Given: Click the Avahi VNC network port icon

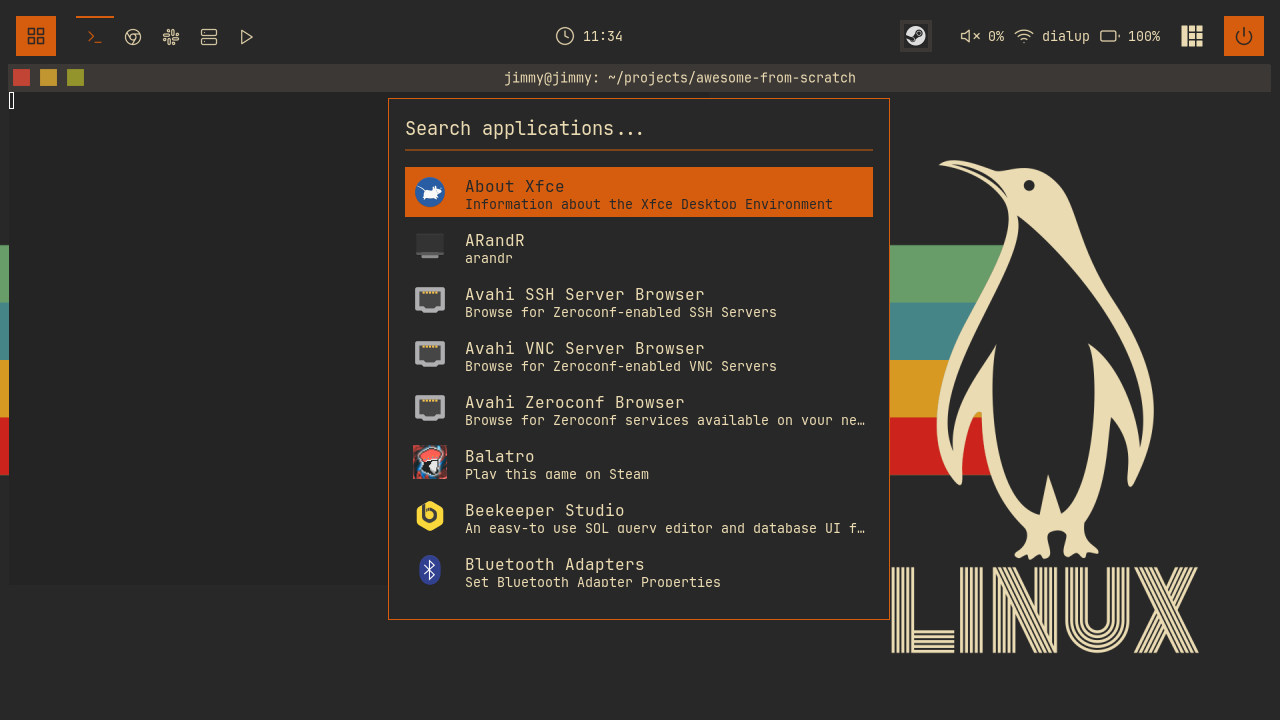Looking at the screenshot, I should click(430, 354).
